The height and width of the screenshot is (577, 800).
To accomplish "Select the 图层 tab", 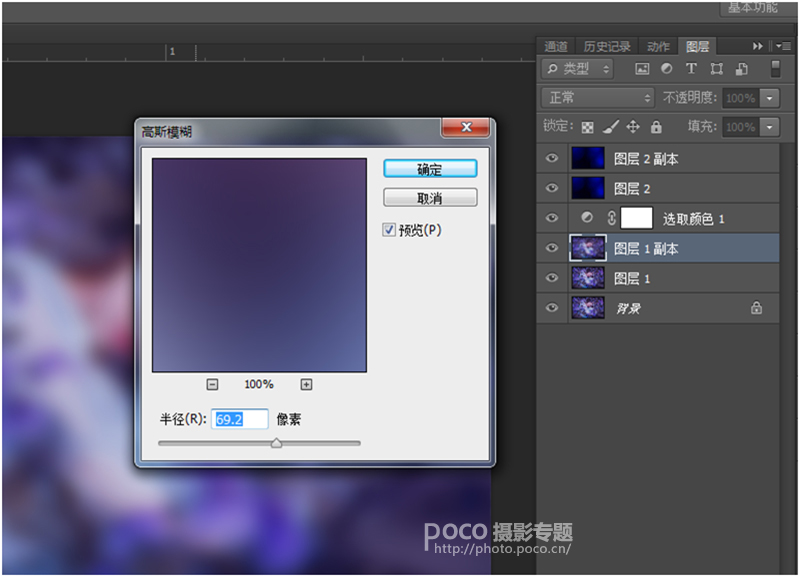I will [x=697, y=47].
